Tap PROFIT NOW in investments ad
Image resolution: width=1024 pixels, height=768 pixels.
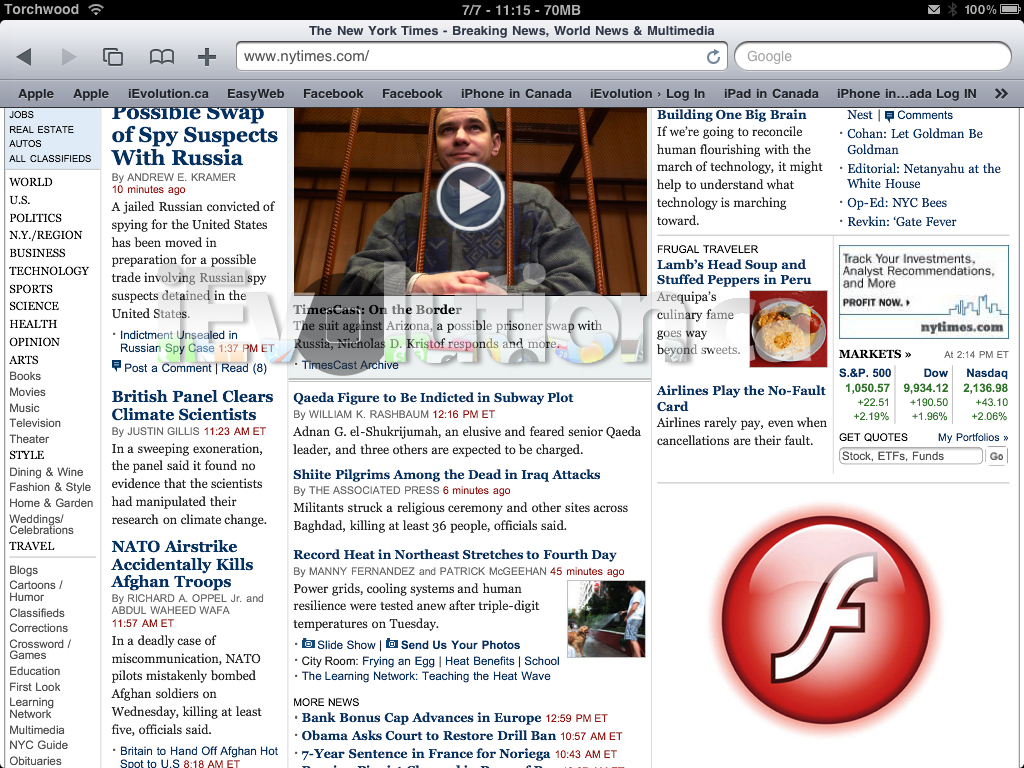tap(875, 302)
